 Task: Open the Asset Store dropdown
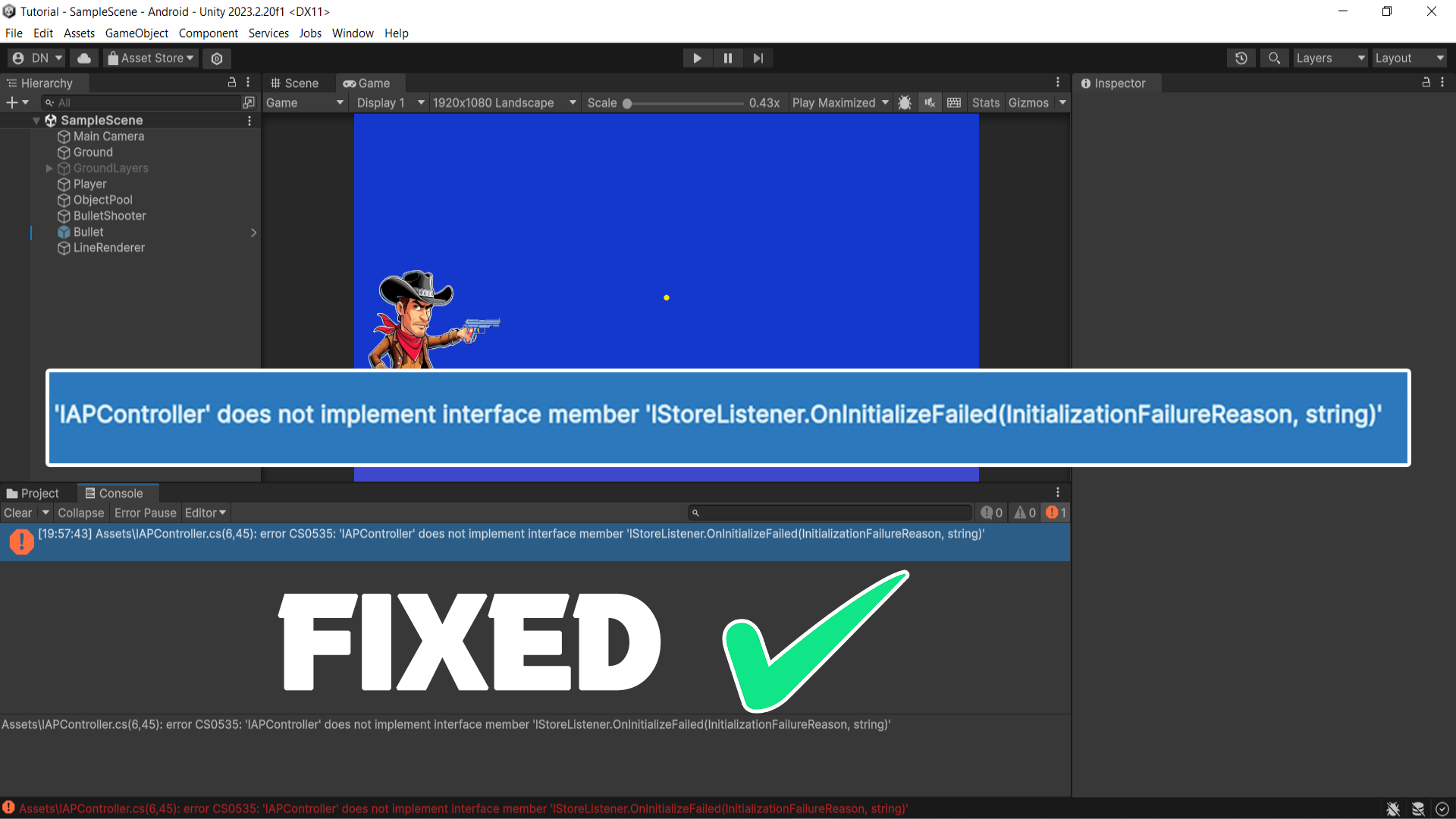click(150, 58)
